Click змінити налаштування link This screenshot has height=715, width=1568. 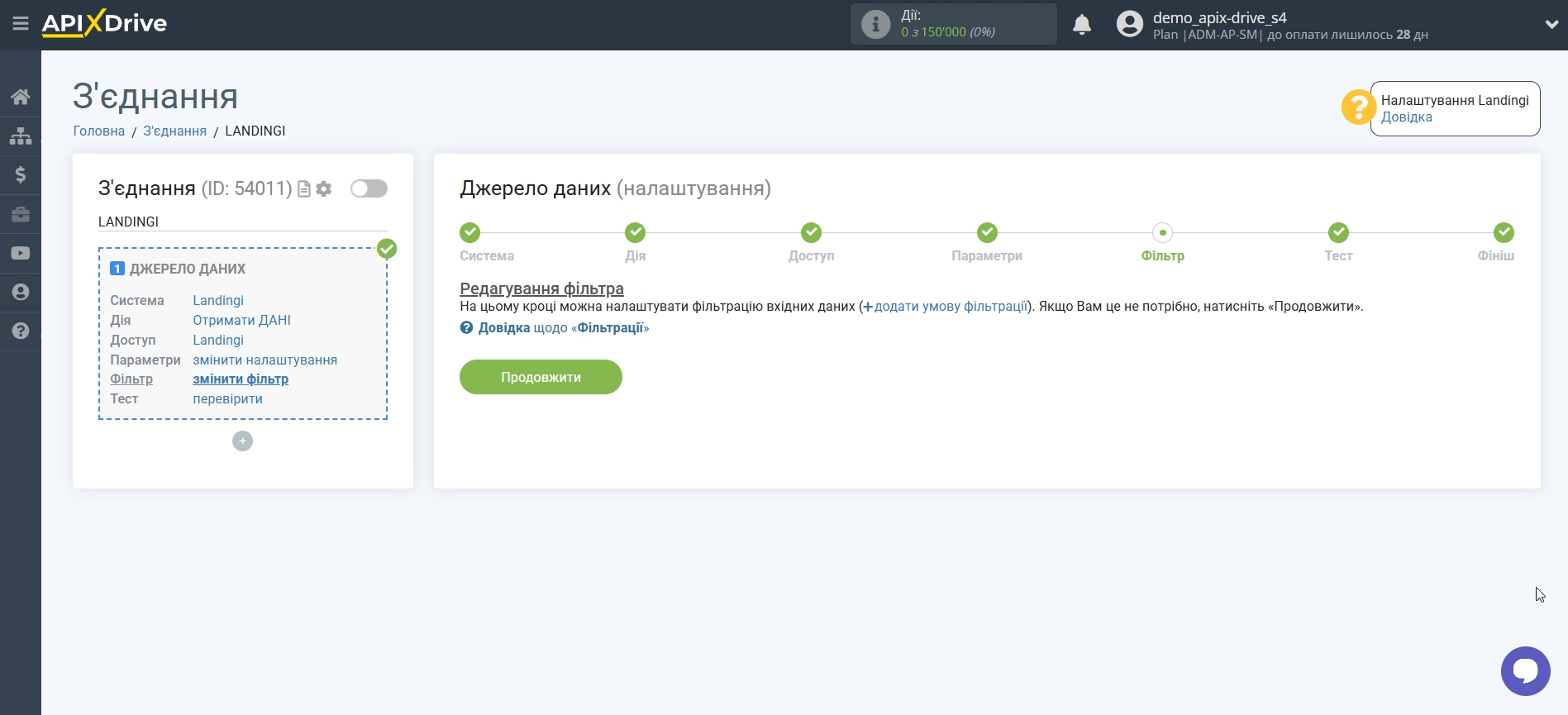[265, 360]
